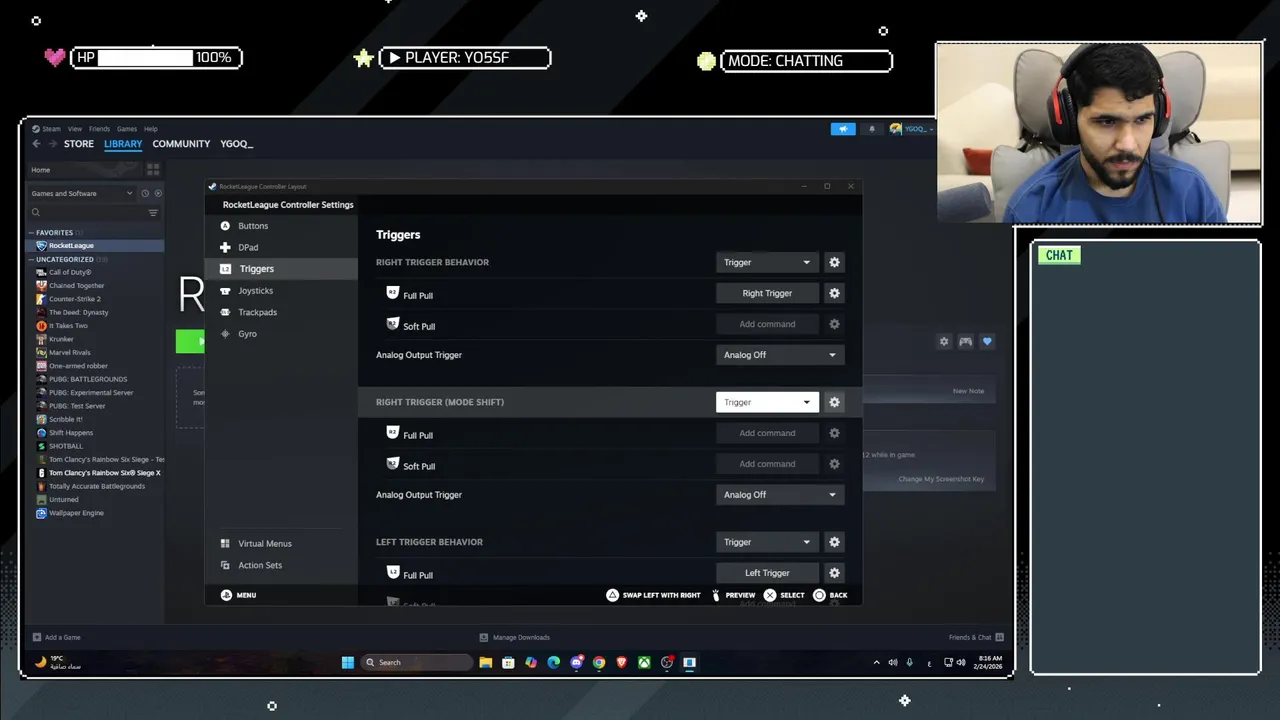Open Windows Start menu
The width and height of the screenshot is (1280, 720).
coord(347,662)
